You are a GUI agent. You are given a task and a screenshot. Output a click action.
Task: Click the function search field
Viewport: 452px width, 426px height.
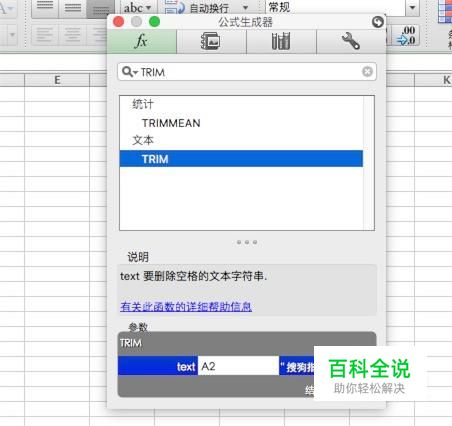247,72
